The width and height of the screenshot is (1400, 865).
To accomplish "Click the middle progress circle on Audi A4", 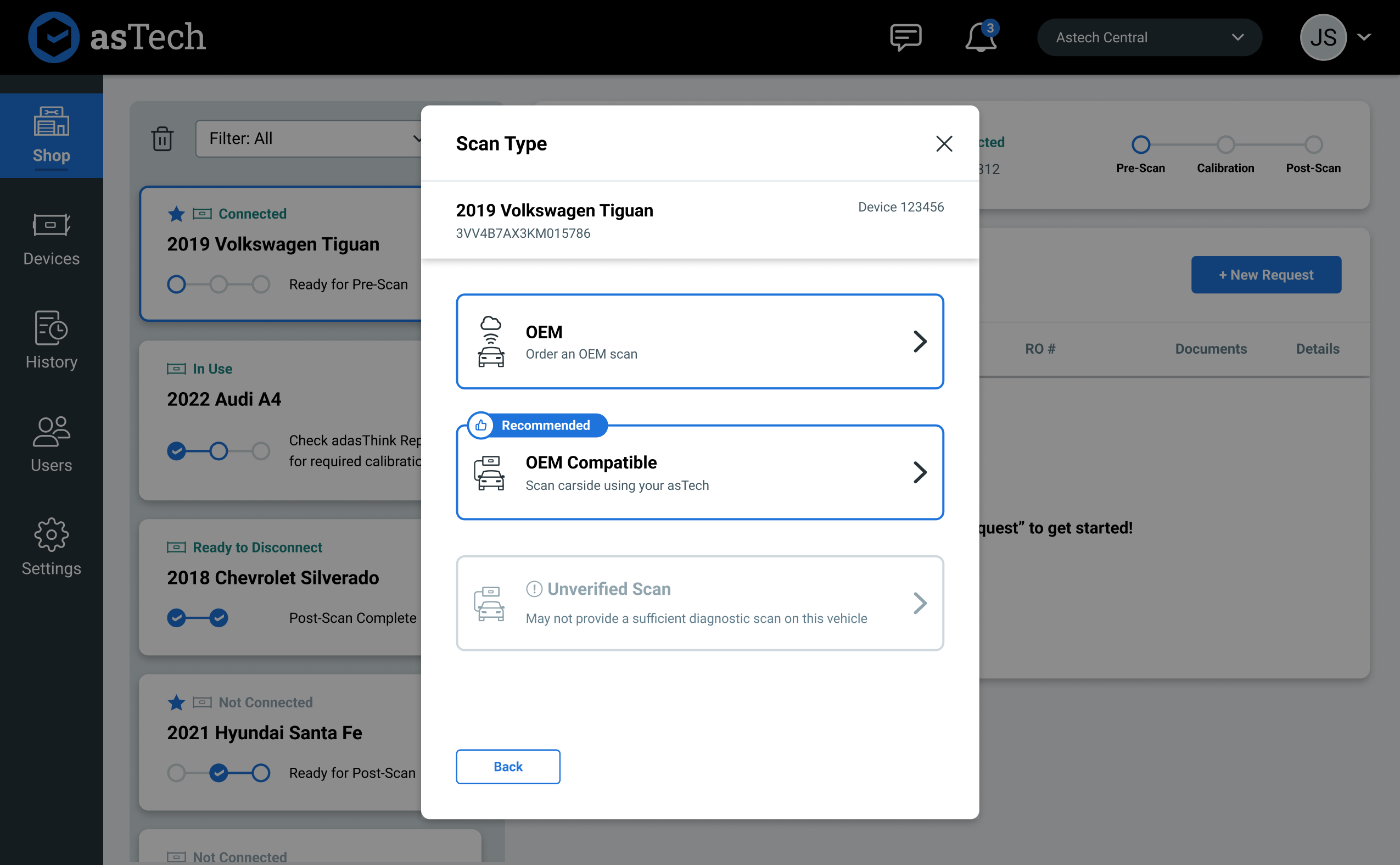I will point(219,451).
